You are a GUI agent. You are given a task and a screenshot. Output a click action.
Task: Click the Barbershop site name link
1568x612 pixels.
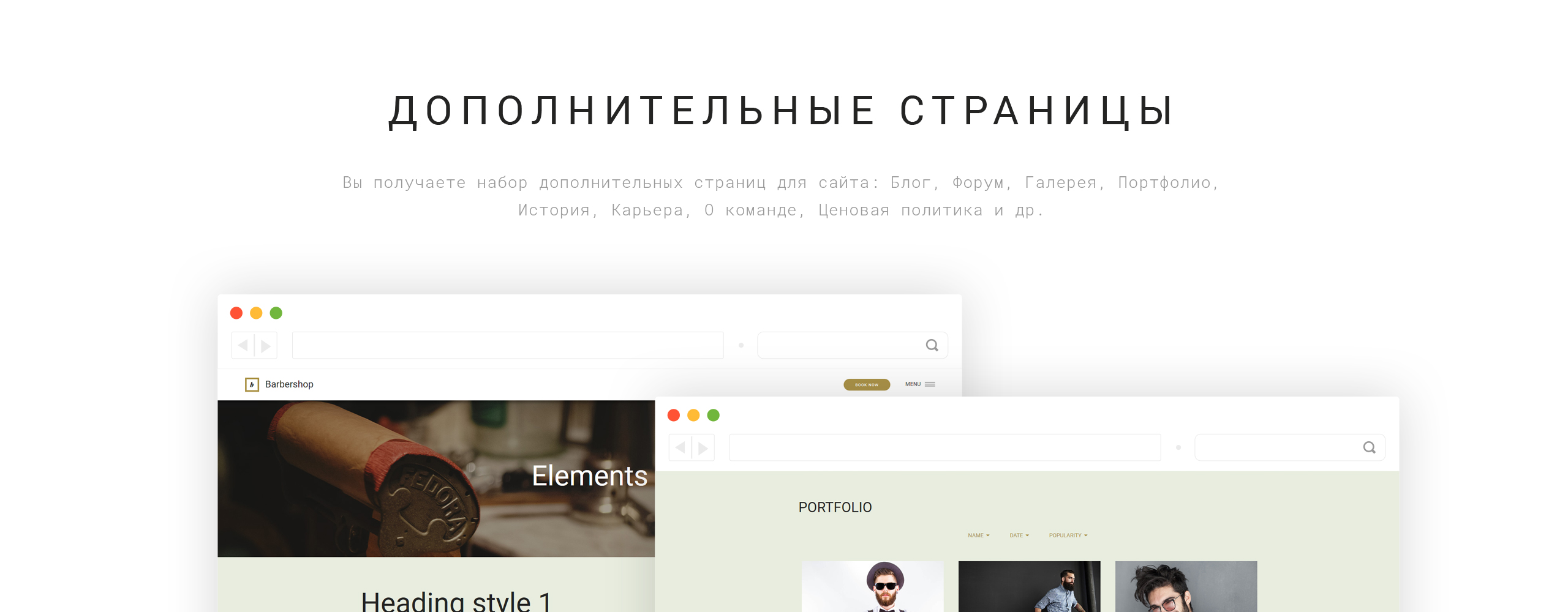coord(289,384)
